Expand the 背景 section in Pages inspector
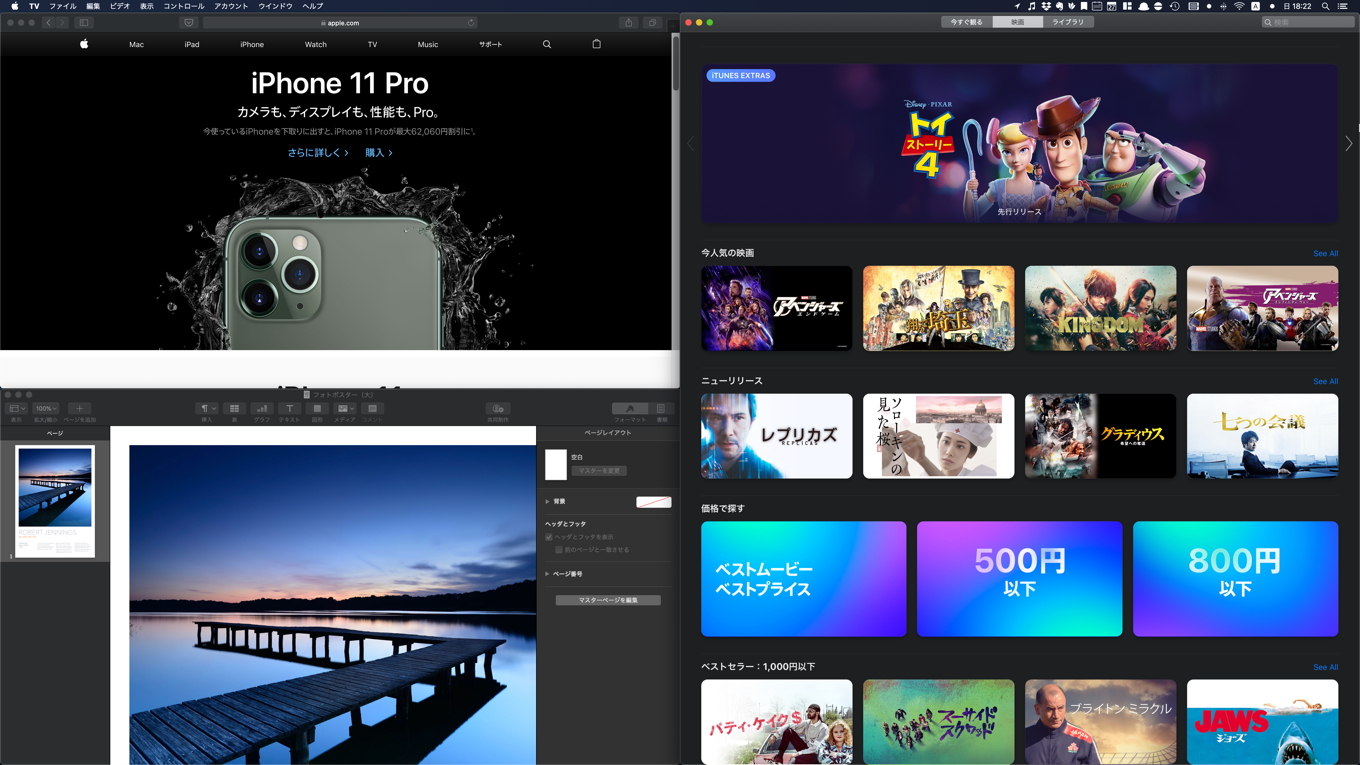Image resolution: width=1360 pixels, height=765 pixels. pyautogui.click(x=547, y=501)
